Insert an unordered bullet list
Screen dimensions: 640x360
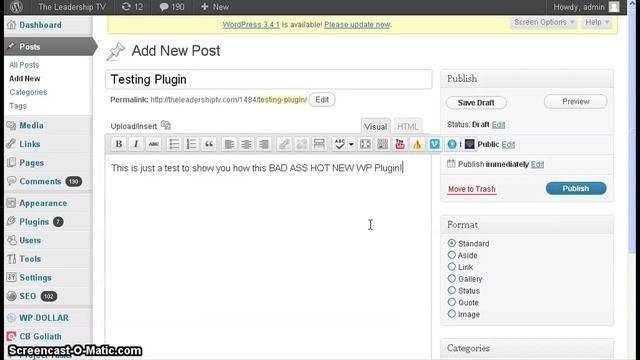click(x=174, y=144)
